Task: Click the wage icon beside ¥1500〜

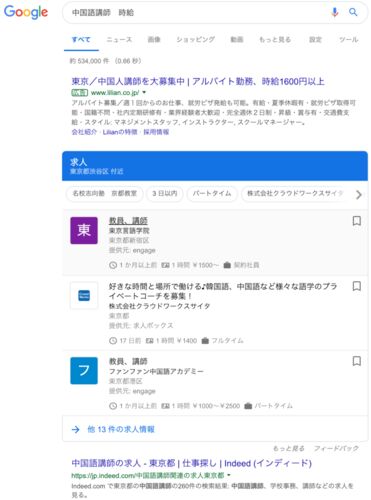Action: (x=165, y=265)
